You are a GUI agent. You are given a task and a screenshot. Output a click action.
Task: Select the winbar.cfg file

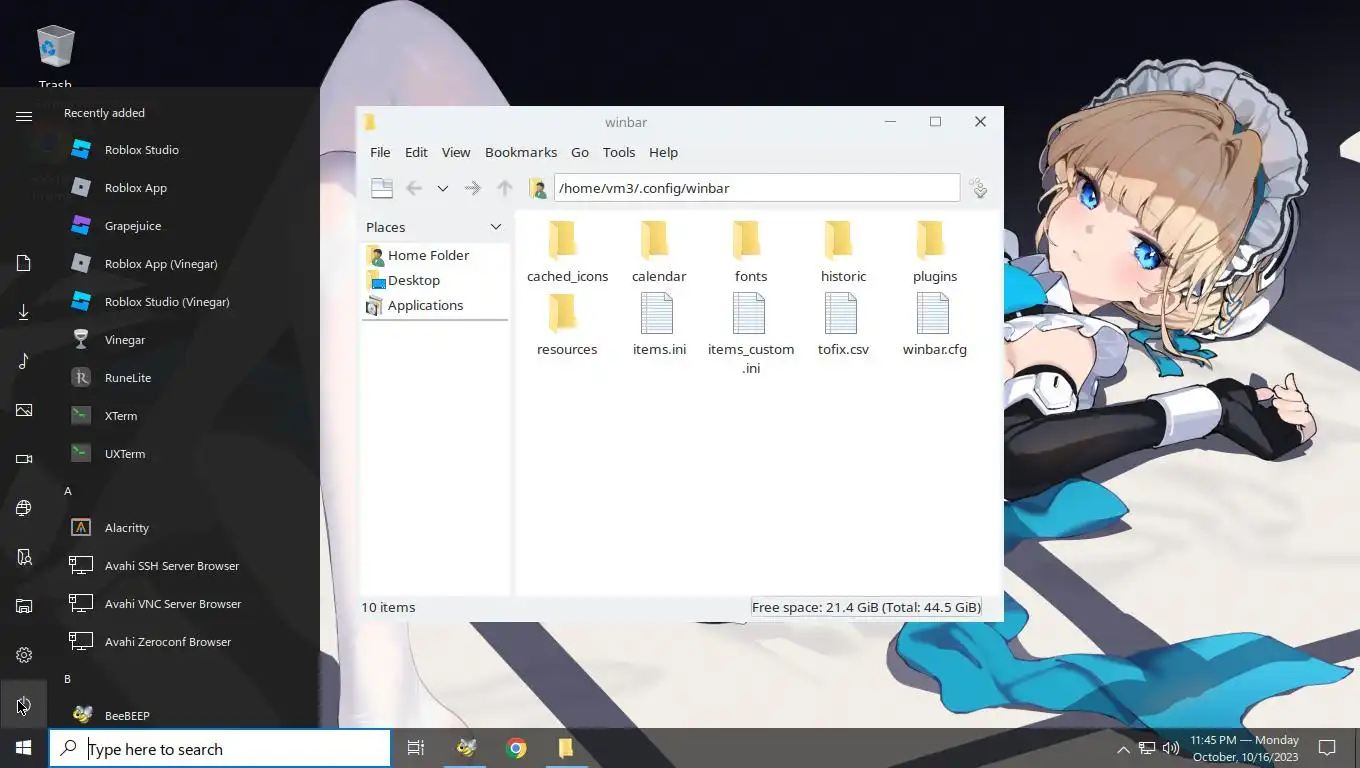[935, 325]
